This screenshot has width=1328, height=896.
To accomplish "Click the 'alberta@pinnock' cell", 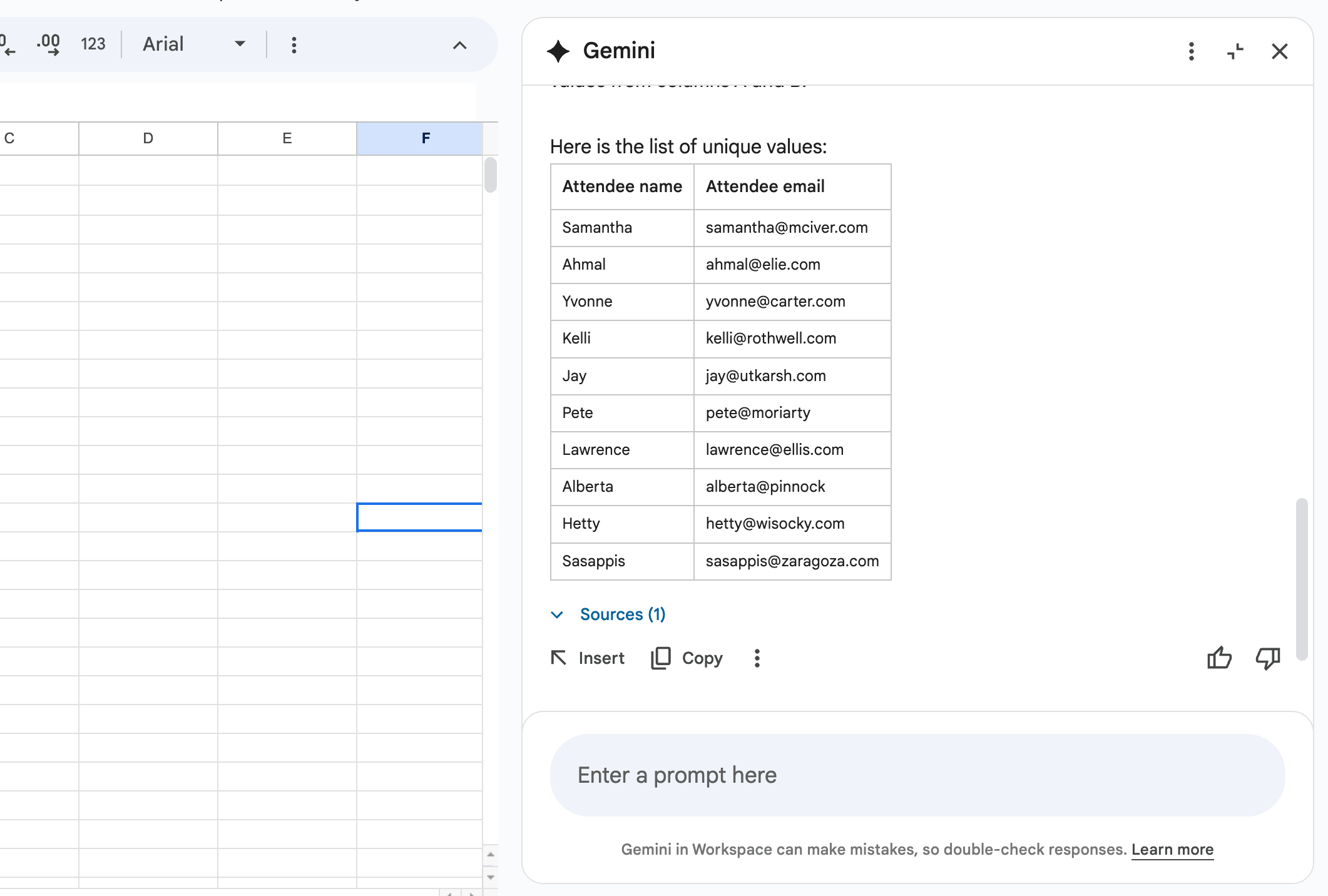I will pyautogui.click(x=792, y=487).
